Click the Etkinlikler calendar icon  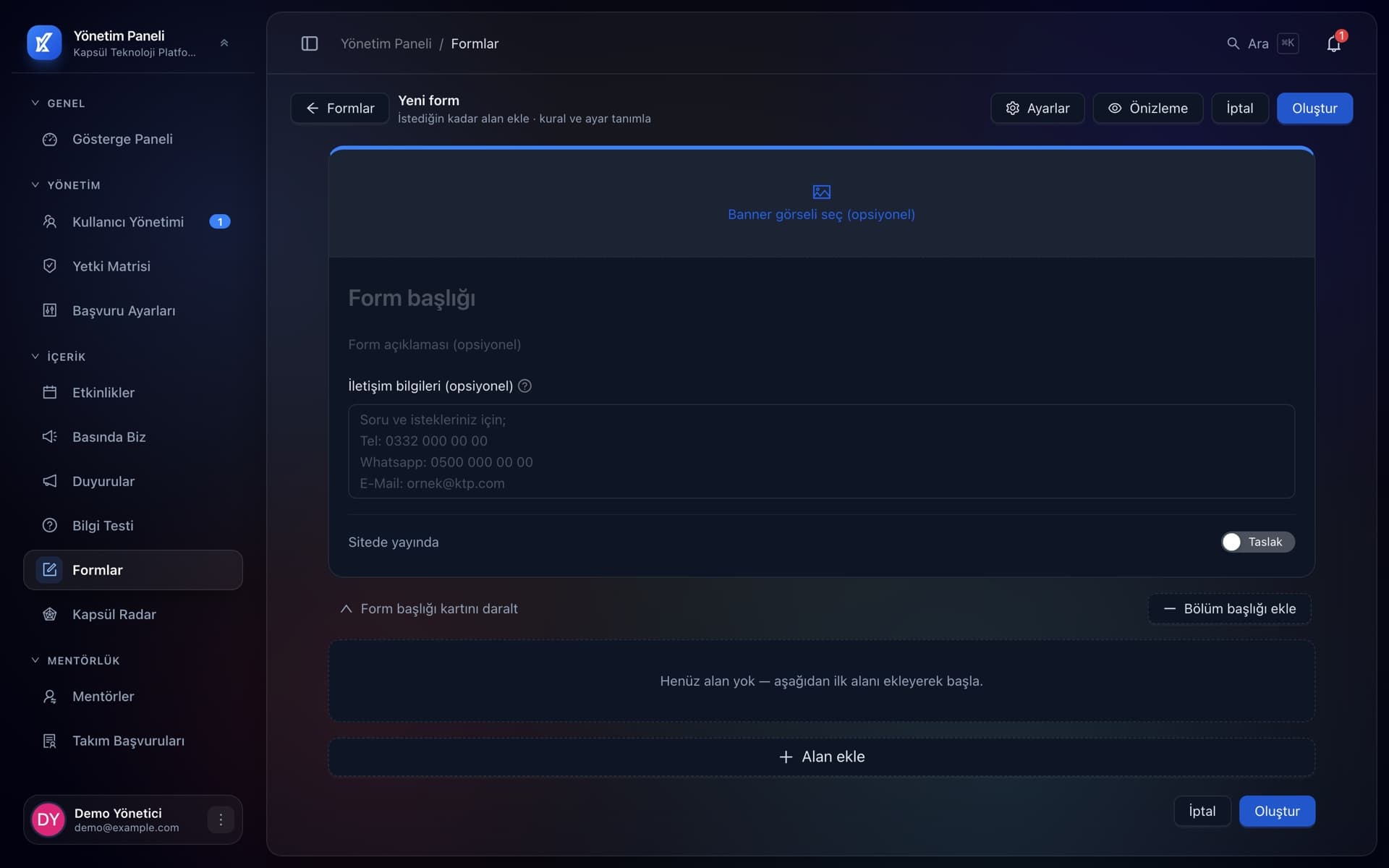pos(50,392)
